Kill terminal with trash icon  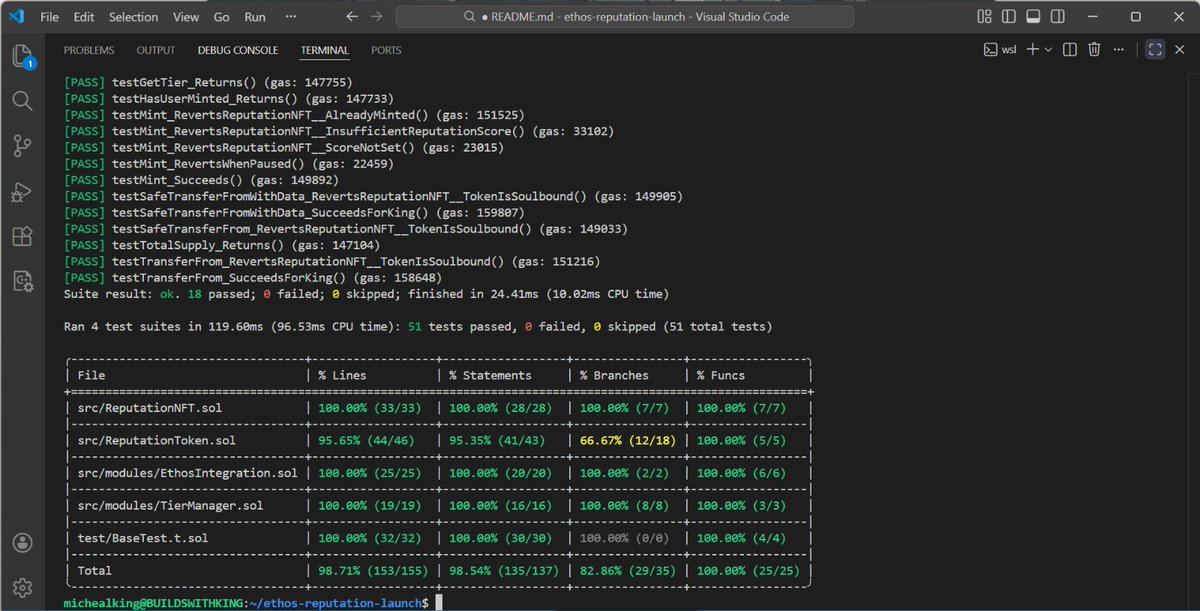coord(1094,49)
